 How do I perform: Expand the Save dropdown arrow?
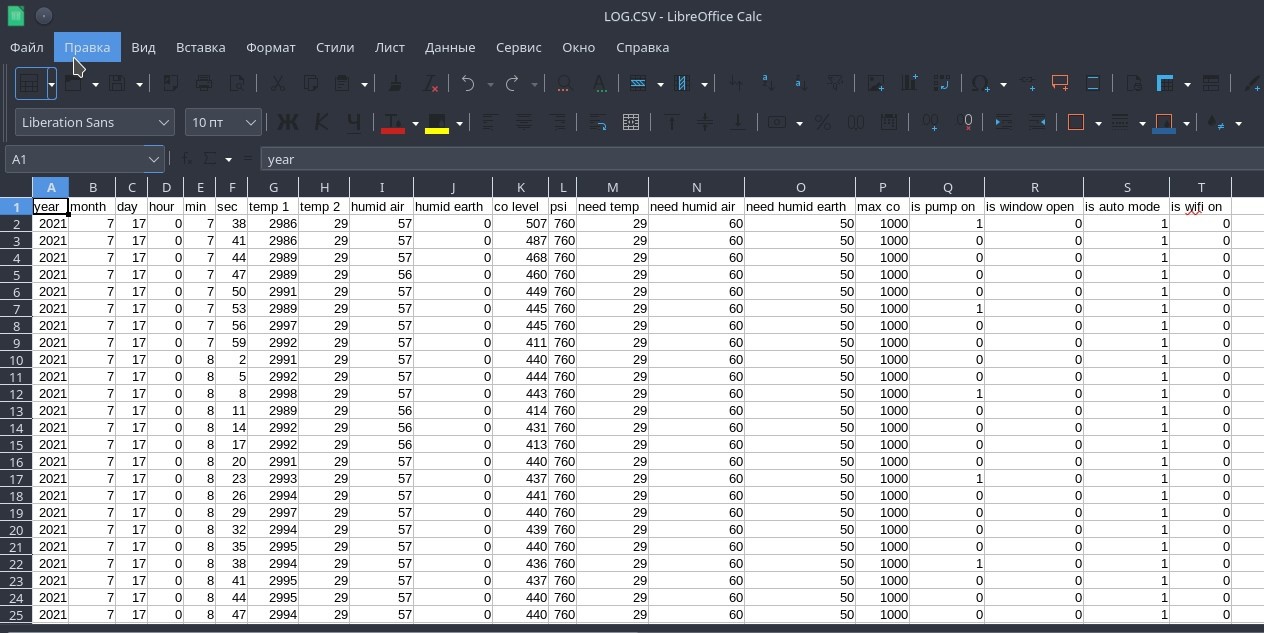139,84
